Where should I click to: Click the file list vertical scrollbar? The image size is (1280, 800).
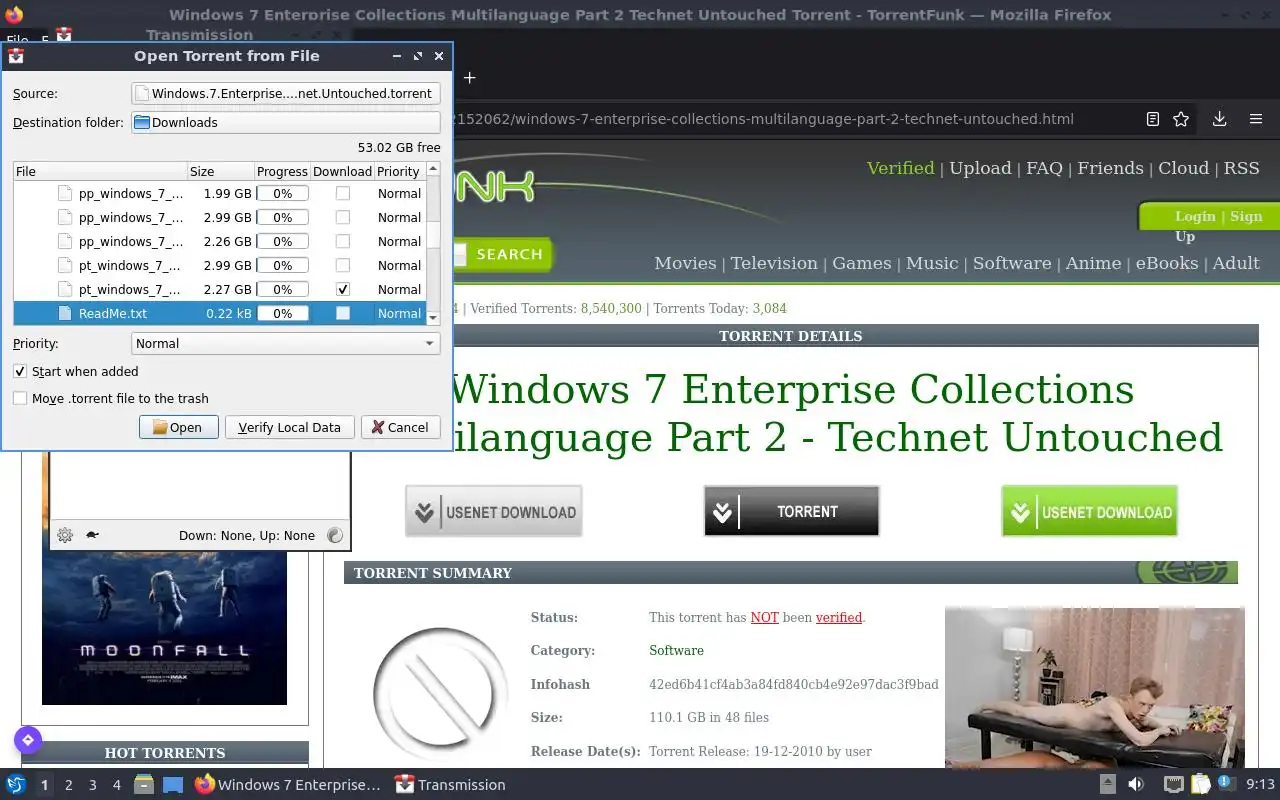tap(433, 243)
